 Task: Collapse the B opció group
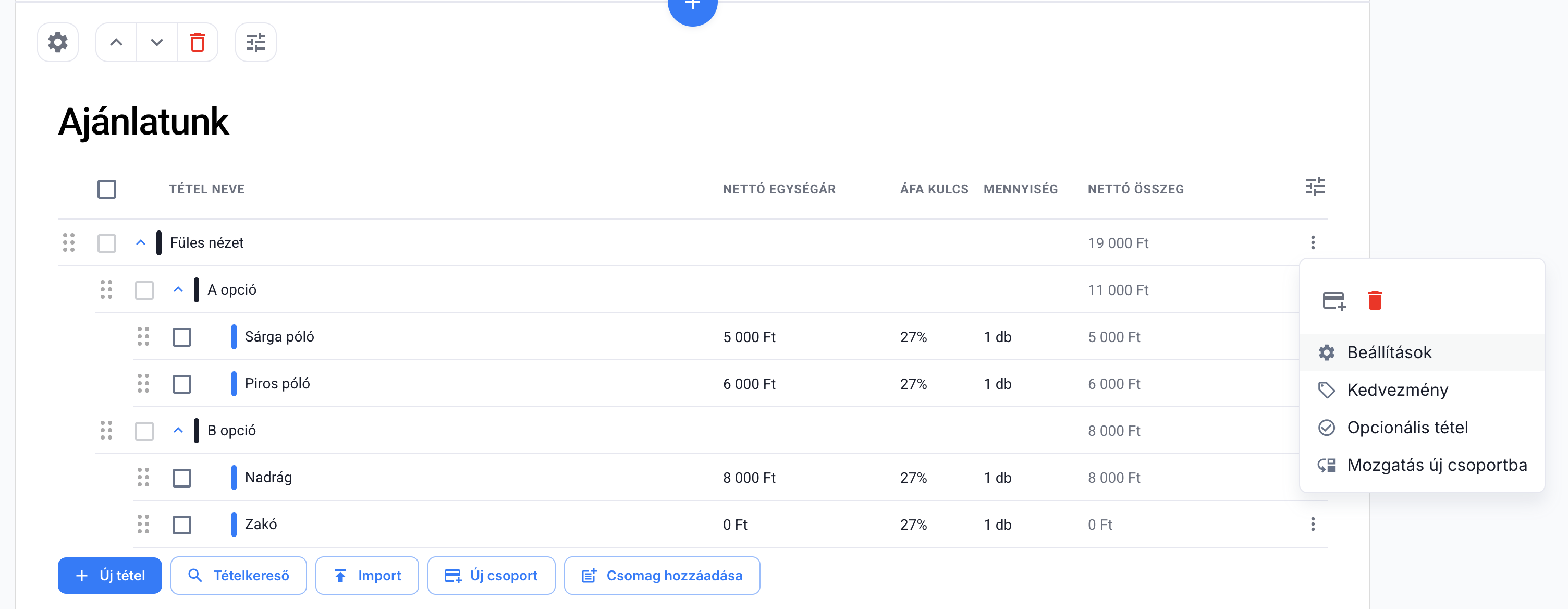coord(178,431)
